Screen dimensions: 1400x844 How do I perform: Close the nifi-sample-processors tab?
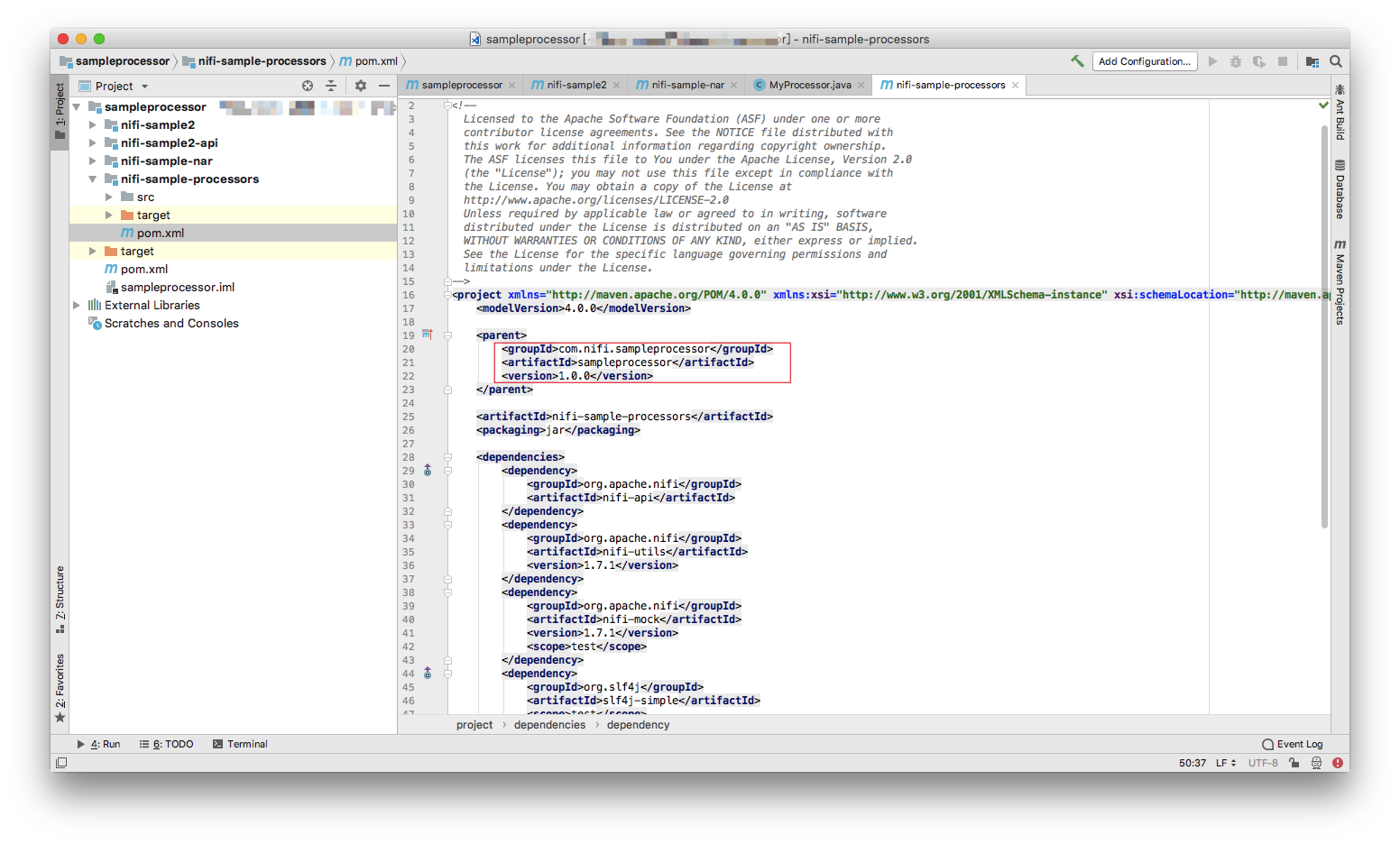point(1015,85)
